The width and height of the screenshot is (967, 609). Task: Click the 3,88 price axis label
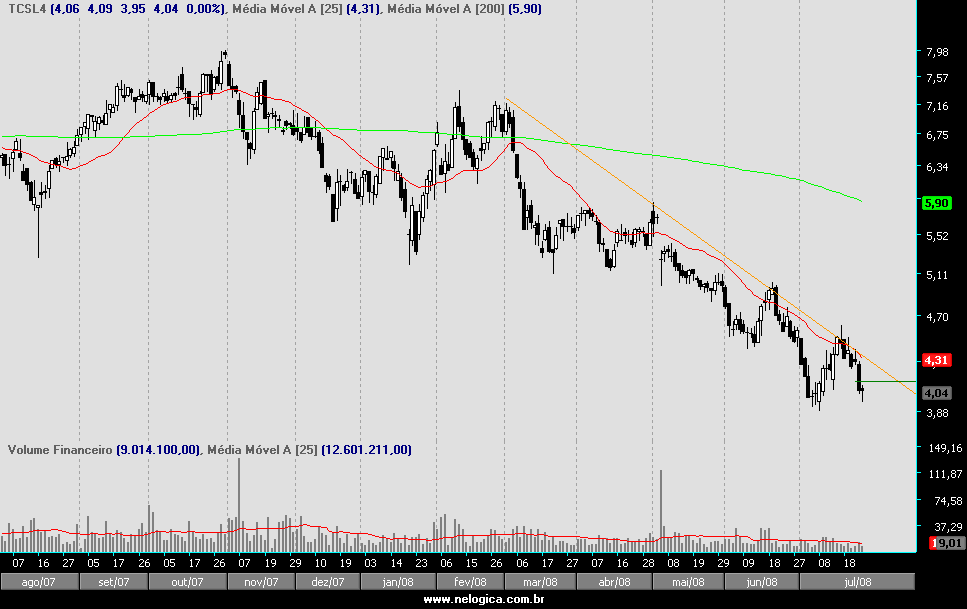click(x=937, y=413)
